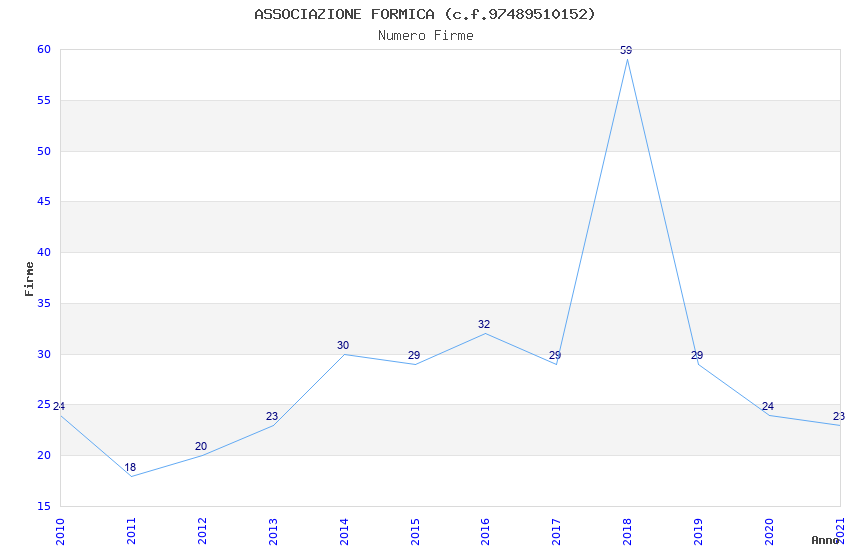Click data label '29' at the 2017 point
850x550 pixels.
(x=555, y=355)
